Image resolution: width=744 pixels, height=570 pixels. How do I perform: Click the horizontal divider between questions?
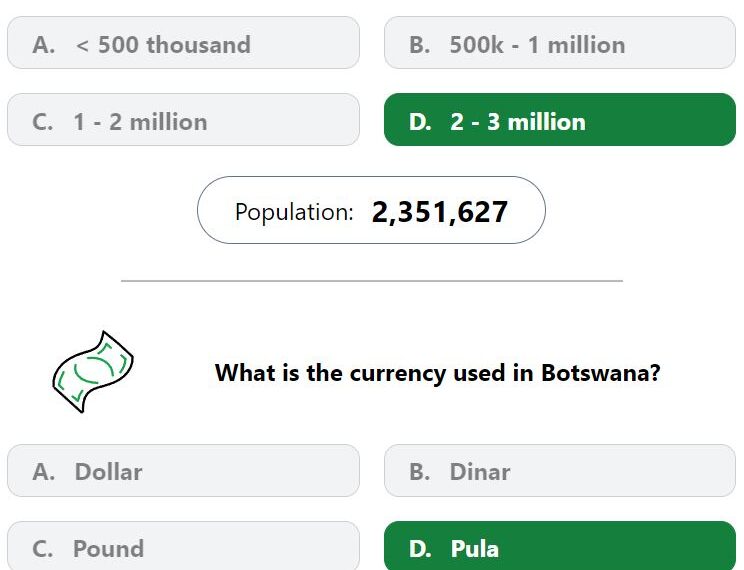tap(372, 281)
